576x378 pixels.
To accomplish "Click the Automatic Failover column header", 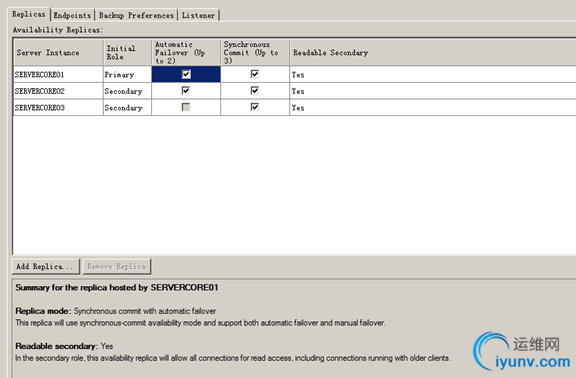I will point(186,53).
